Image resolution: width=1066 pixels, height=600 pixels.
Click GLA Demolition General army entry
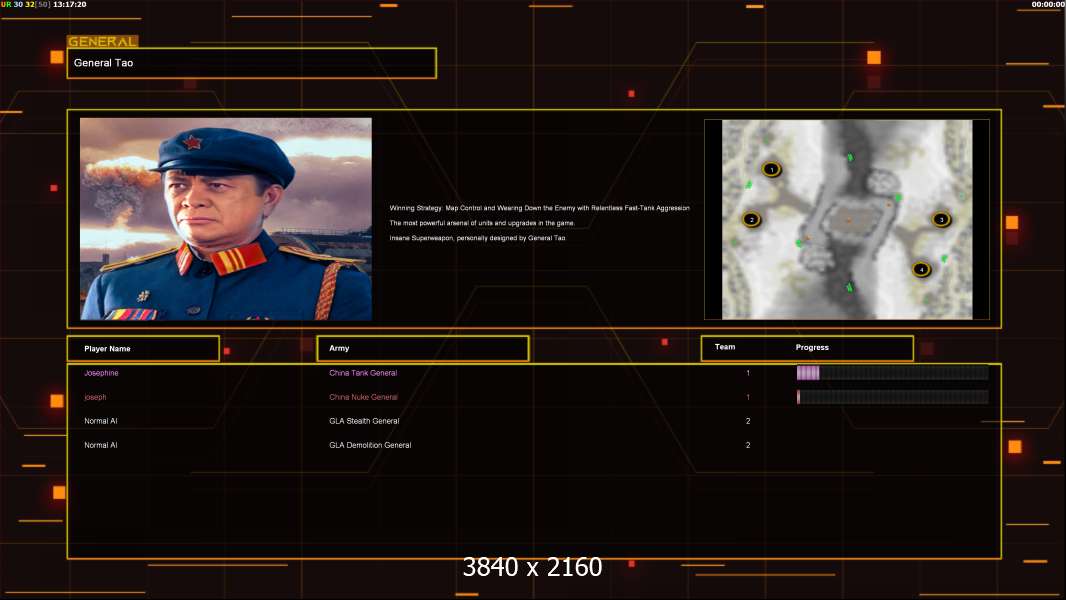[371, 446]
